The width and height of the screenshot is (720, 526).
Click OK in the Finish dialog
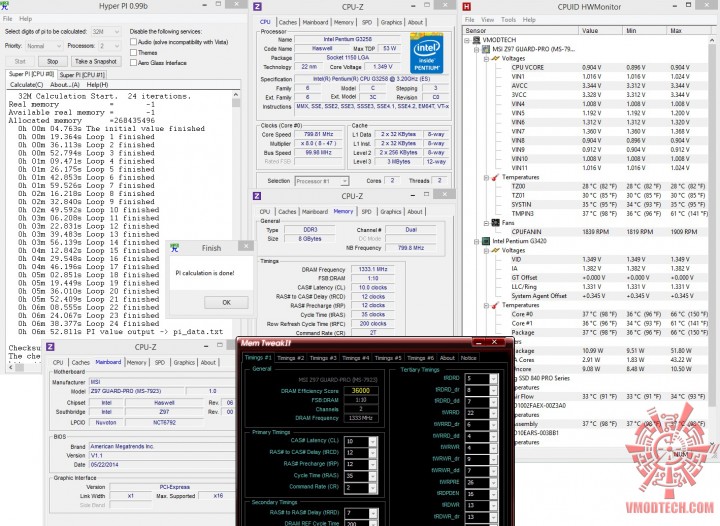pyautogui.click(x=226, y=302)
